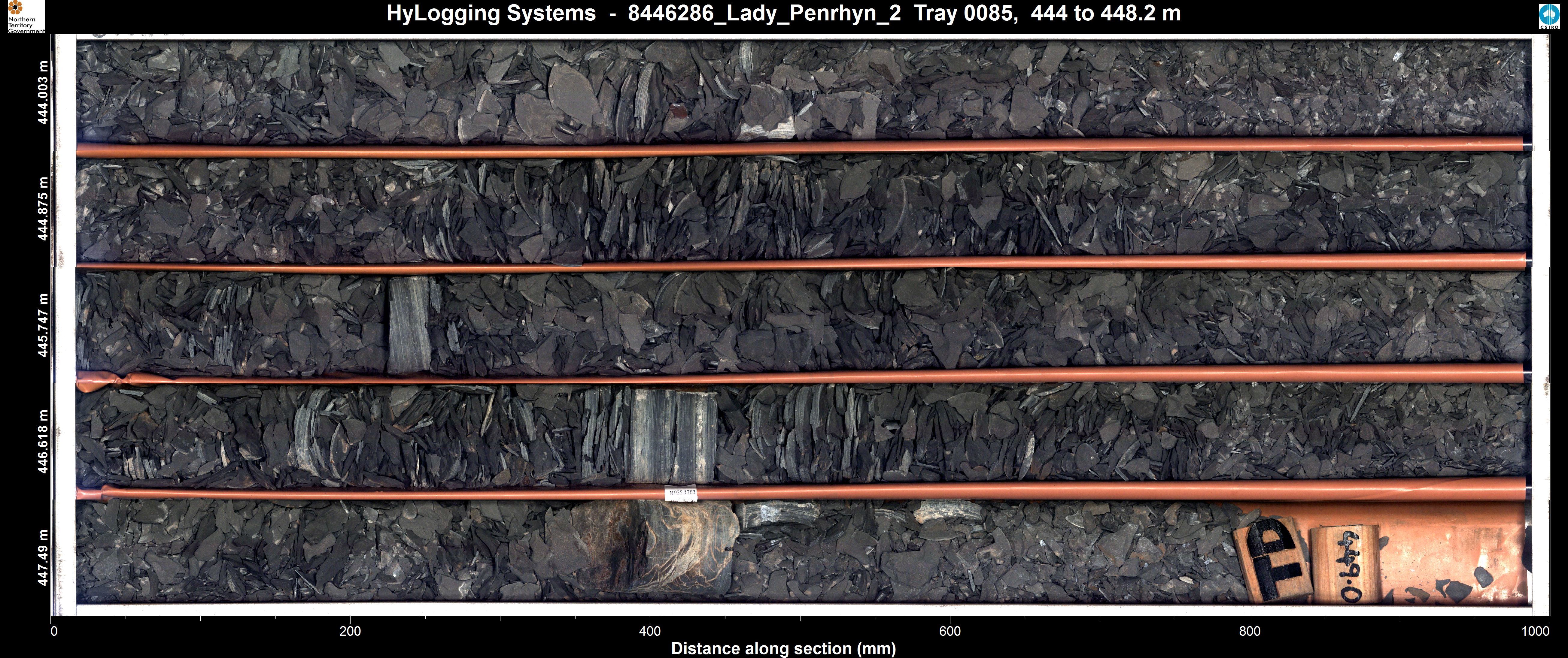Click the 446.618 m depth label
Viewport: 1568px width, 658px height.
click(43, 441)
